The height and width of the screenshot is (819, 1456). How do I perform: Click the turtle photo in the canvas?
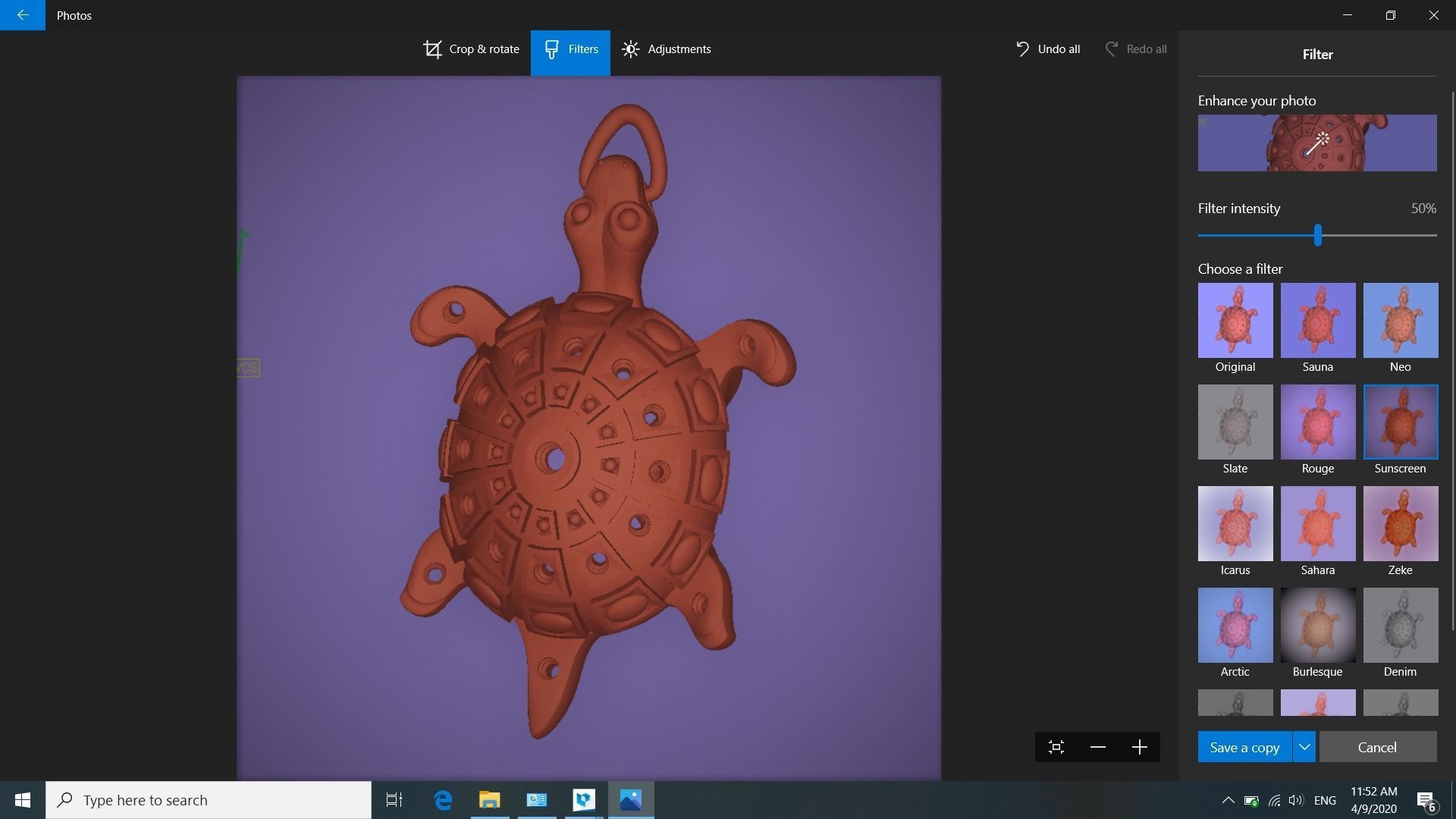[x=588, y=428]
